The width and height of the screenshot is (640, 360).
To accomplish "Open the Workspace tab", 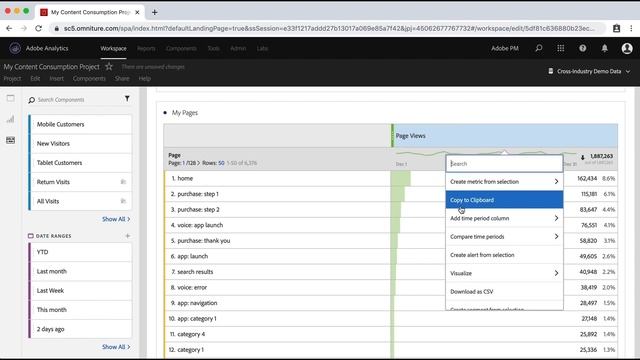I will pos(113,48).
